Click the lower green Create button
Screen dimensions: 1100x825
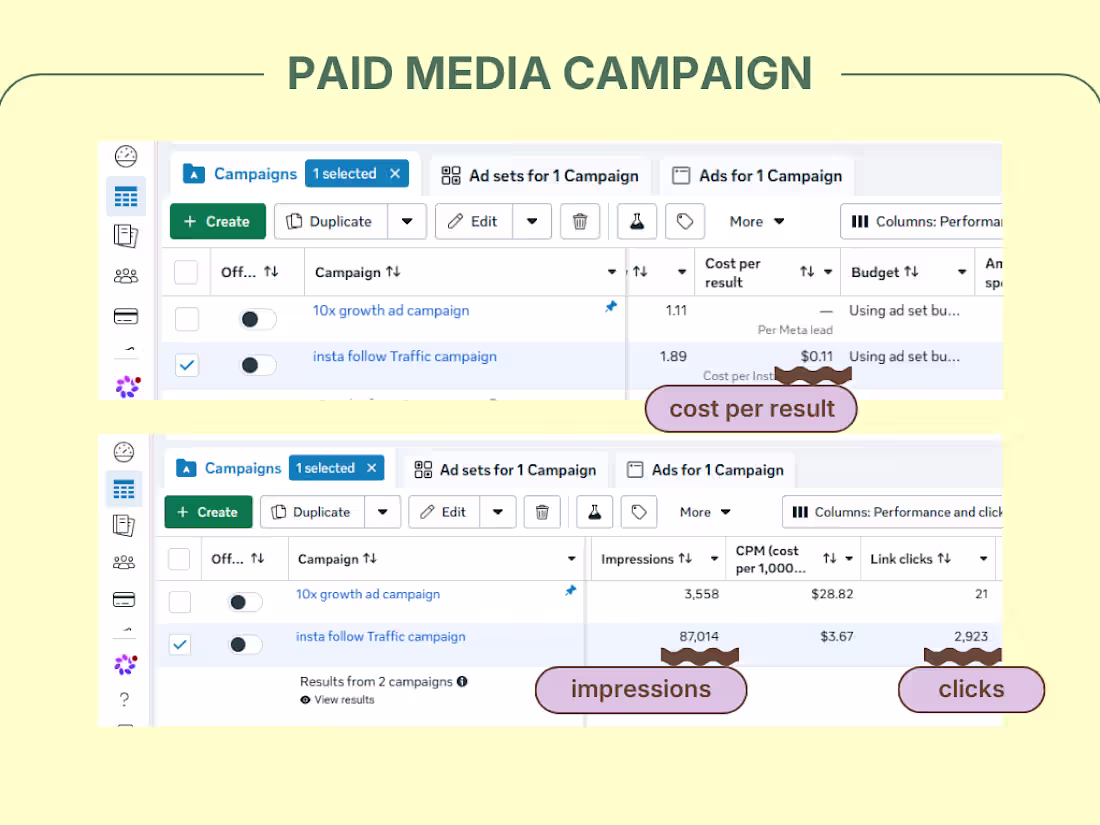click(x=208, y=512)
